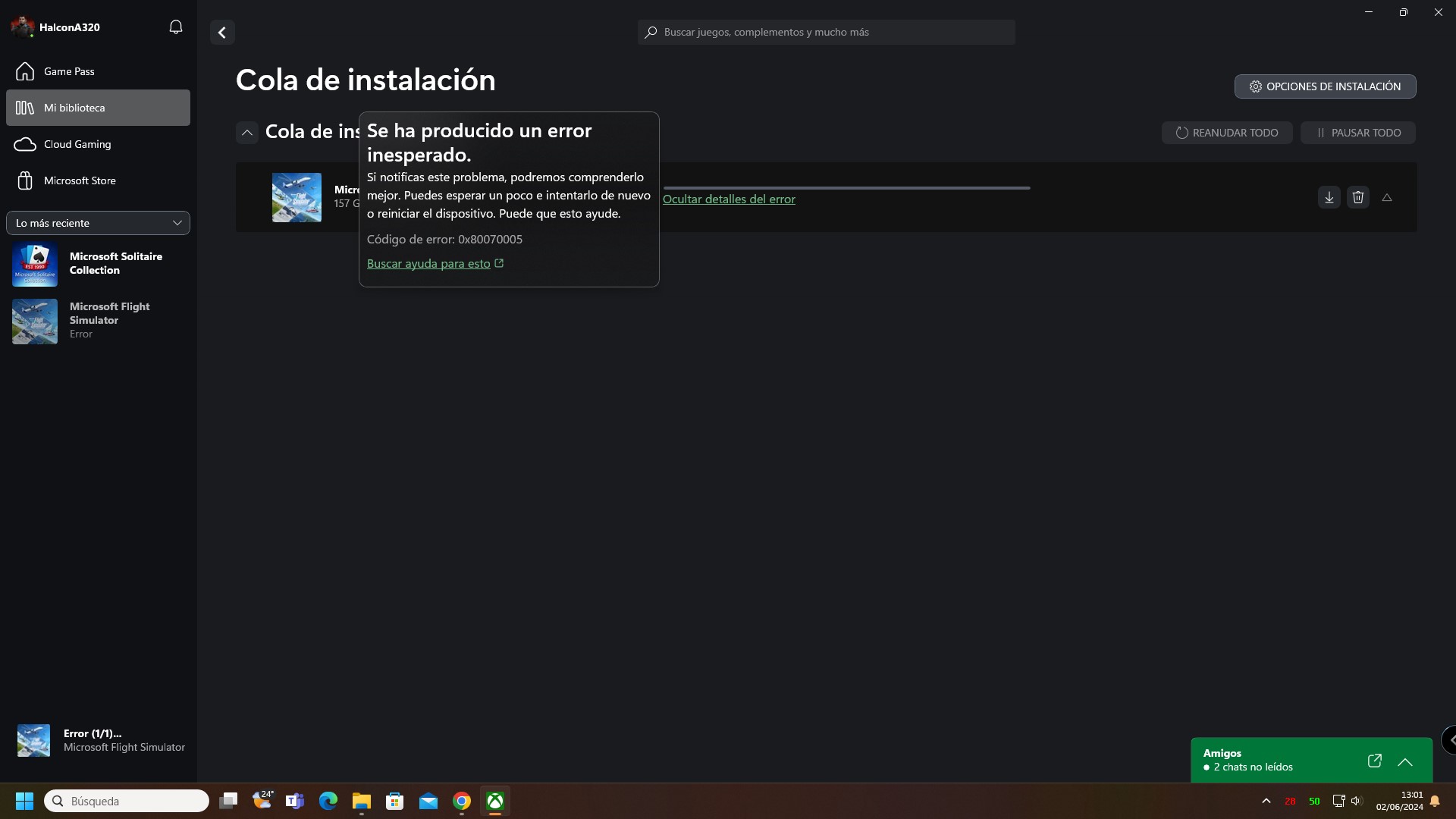Open the Game Pass home section
Image resolution: width=1456 pixels, height=819 pixels.
click(x=98, y=71)
